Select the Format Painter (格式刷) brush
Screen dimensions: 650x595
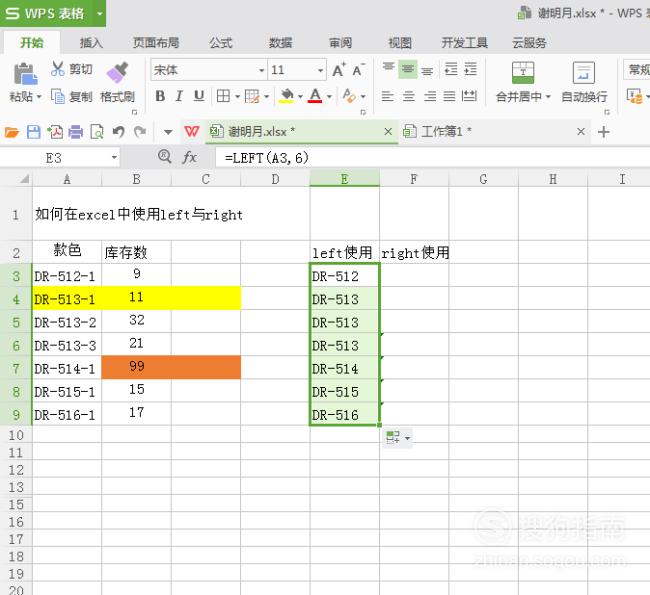coord(117,73)
